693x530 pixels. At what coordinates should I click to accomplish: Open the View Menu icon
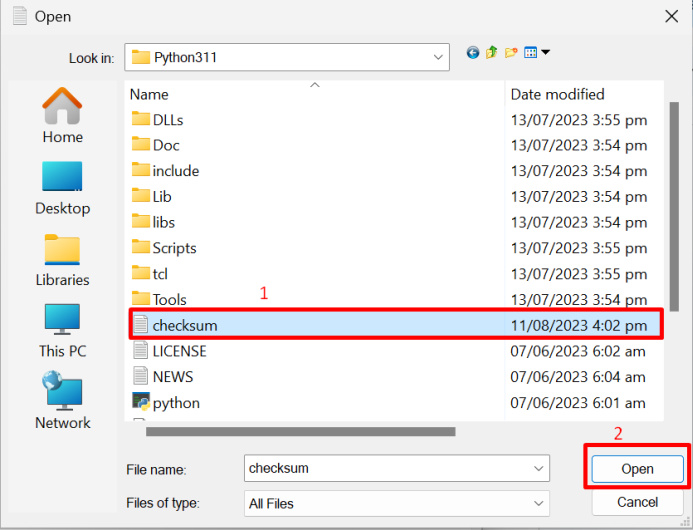click(x=530, y=53)
